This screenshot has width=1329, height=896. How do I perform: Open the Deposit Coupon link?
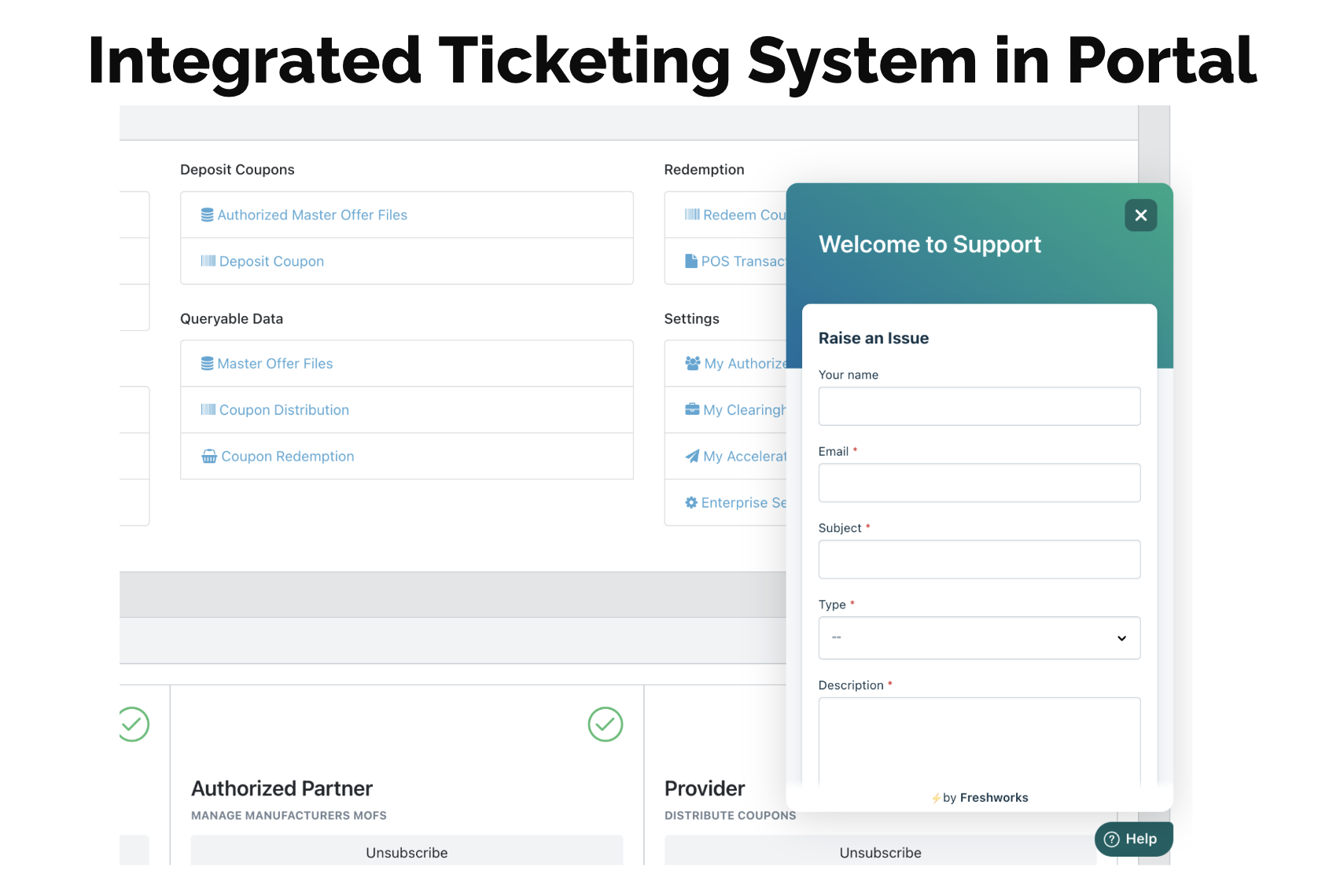[271, 261]
